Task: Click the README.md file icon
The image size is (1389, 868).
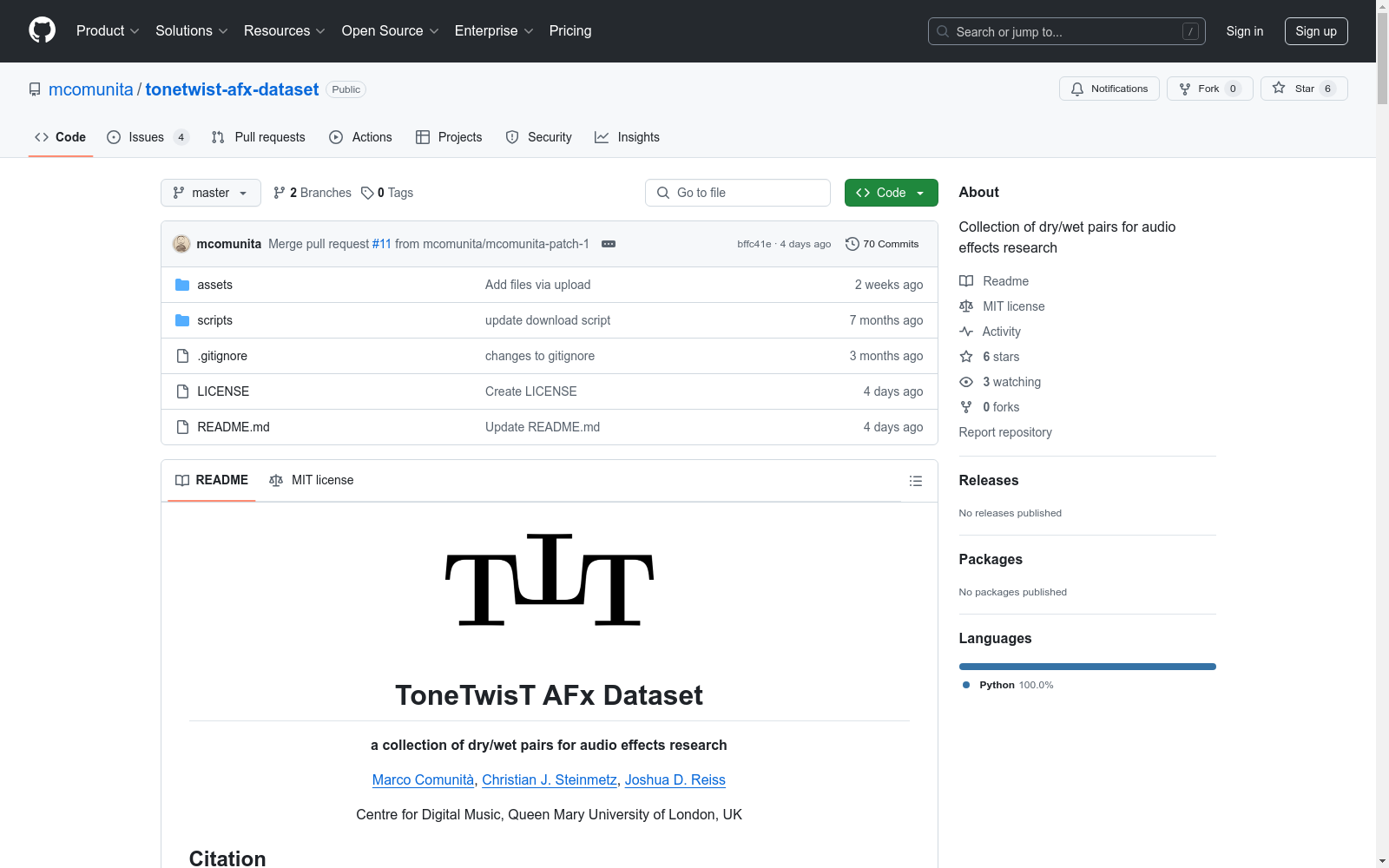Action: click(x=182, y=427)
